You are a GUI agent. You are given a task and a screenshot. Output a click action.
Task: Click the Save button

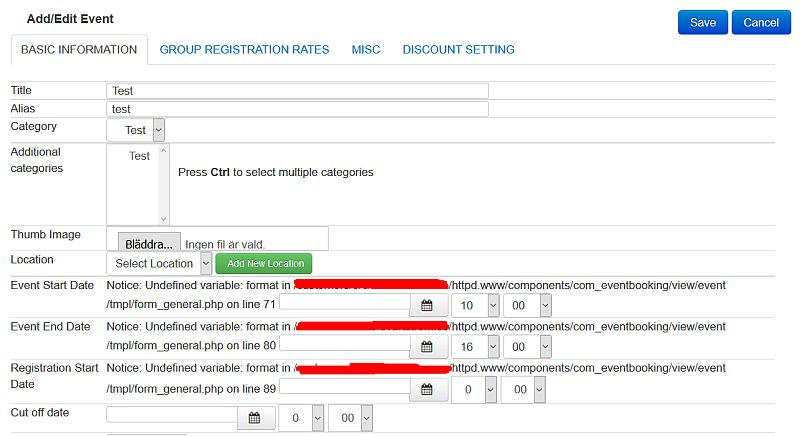pos(702,22)
